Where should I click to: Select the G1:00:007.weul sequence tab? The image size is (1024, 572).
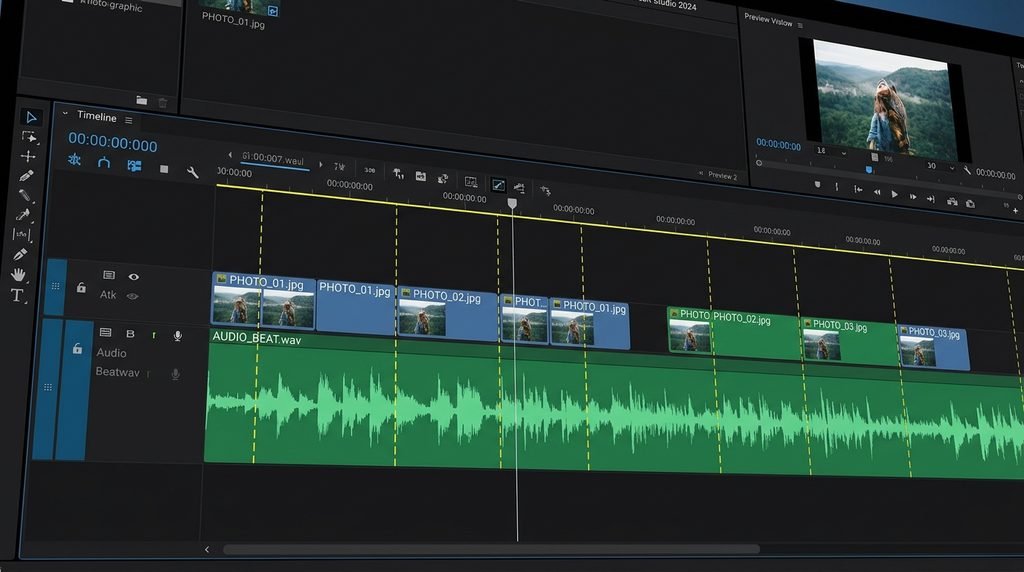coord(273,159)
